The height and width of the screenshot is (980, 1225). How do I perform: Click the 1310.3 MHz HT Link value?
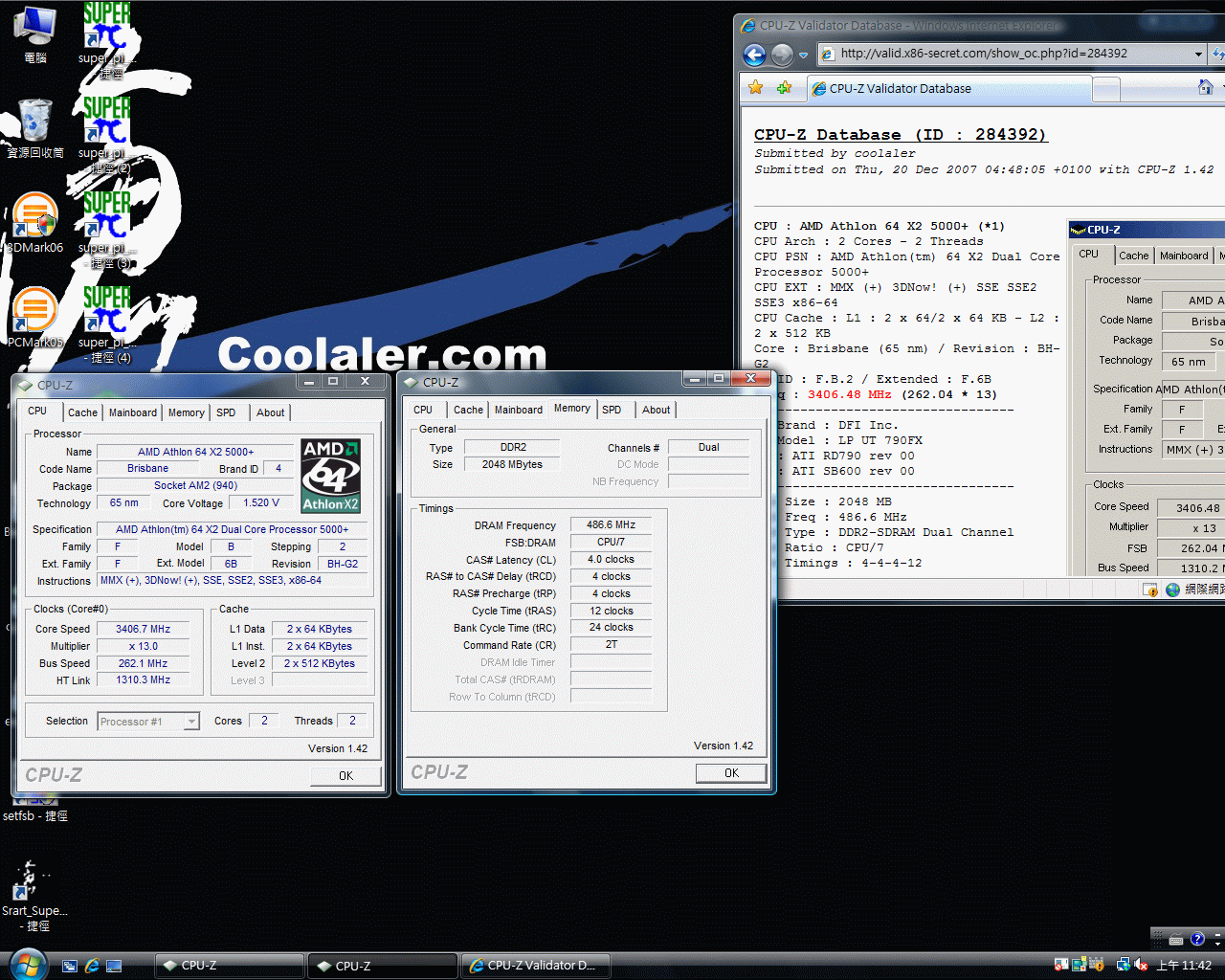pyautogui.click(x=144, y=680)
